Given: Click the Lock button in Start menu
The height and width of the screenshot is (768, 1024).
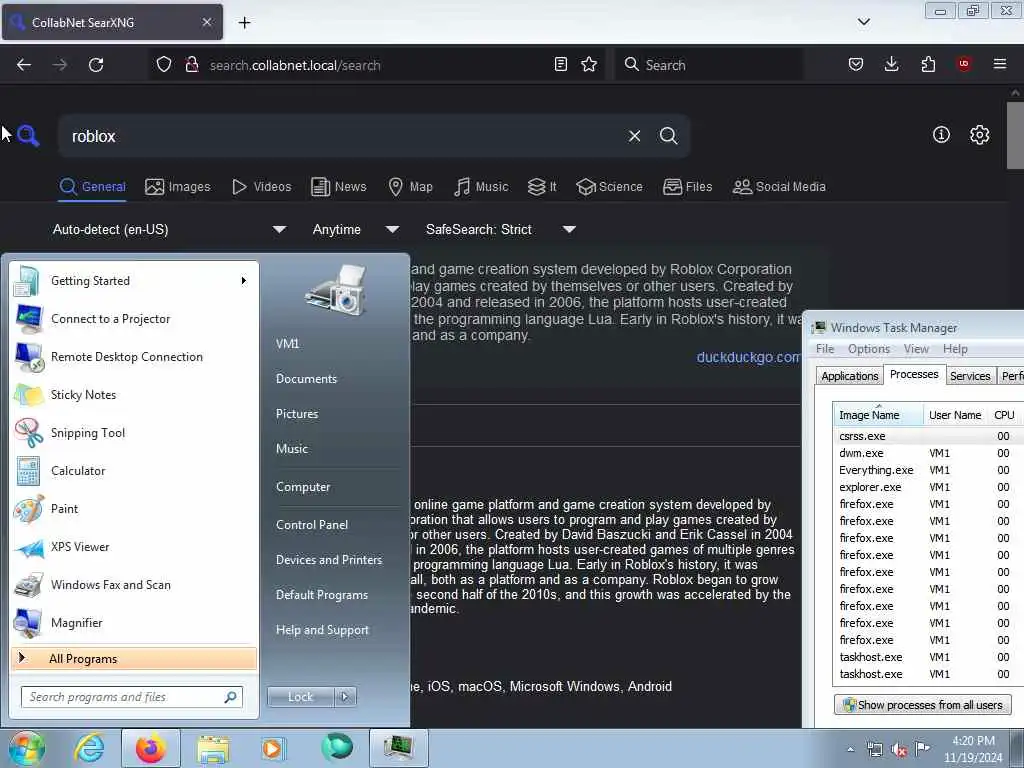Looking at the screenshot, I should [x=300, y=697].
